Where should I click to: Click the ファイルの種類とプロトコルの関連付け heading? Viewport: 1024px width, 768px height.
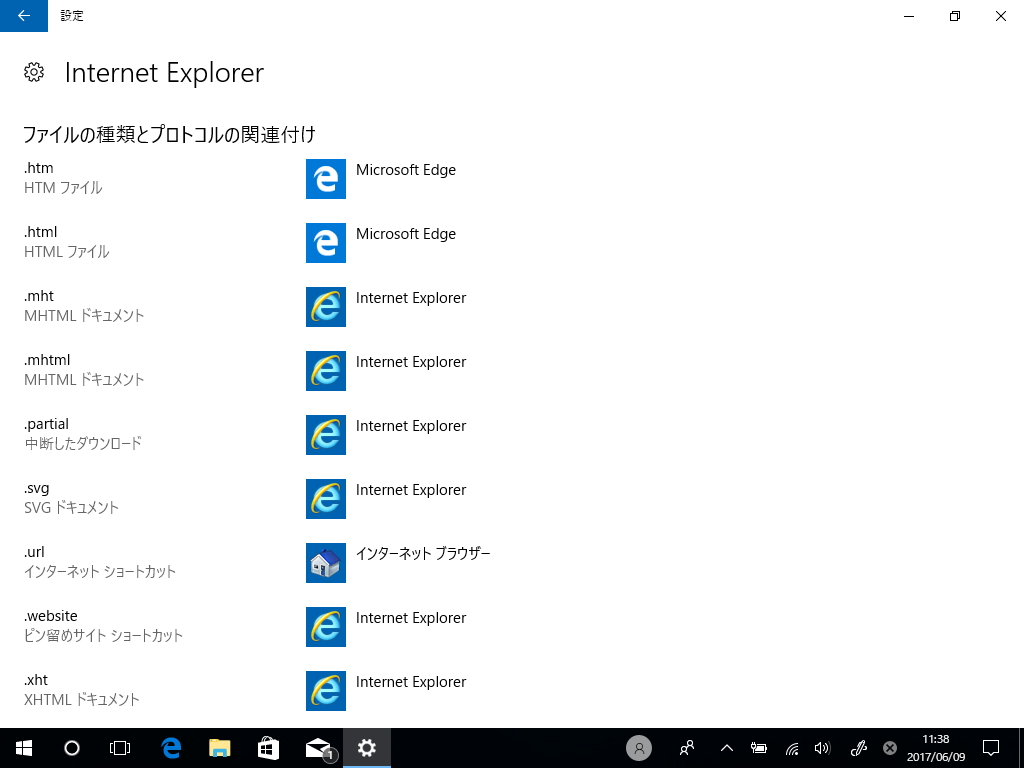pyautogui.click(x=169, y=135)
